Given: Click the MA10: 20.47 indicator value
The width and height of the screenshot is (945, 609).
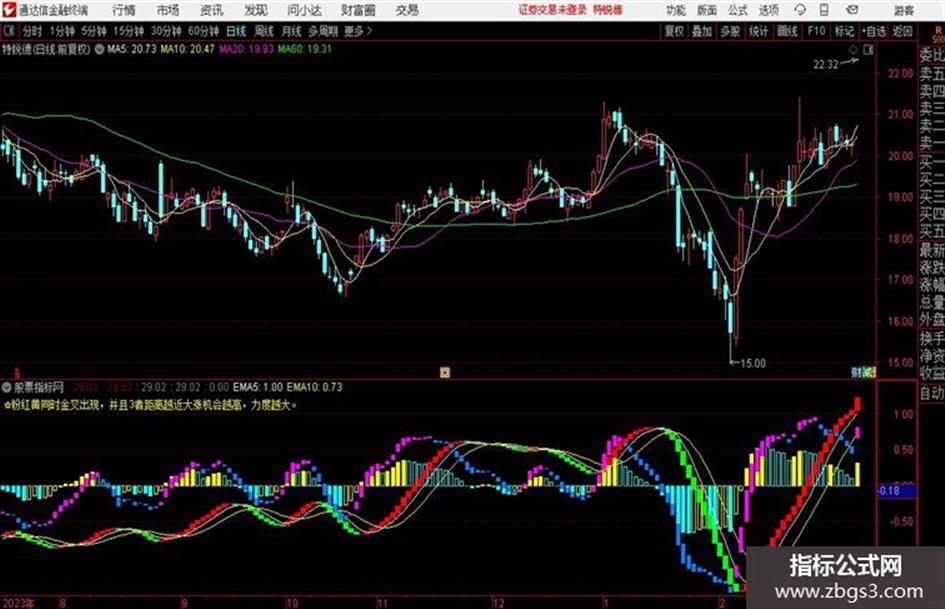Looking at the screenshot, I should pos(187,49).
